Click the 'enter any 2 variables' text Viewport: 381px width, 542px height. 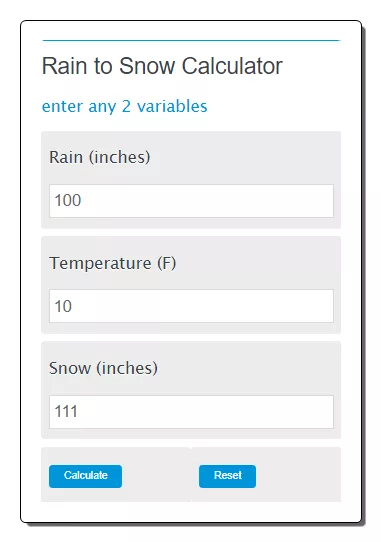[124, 106]
